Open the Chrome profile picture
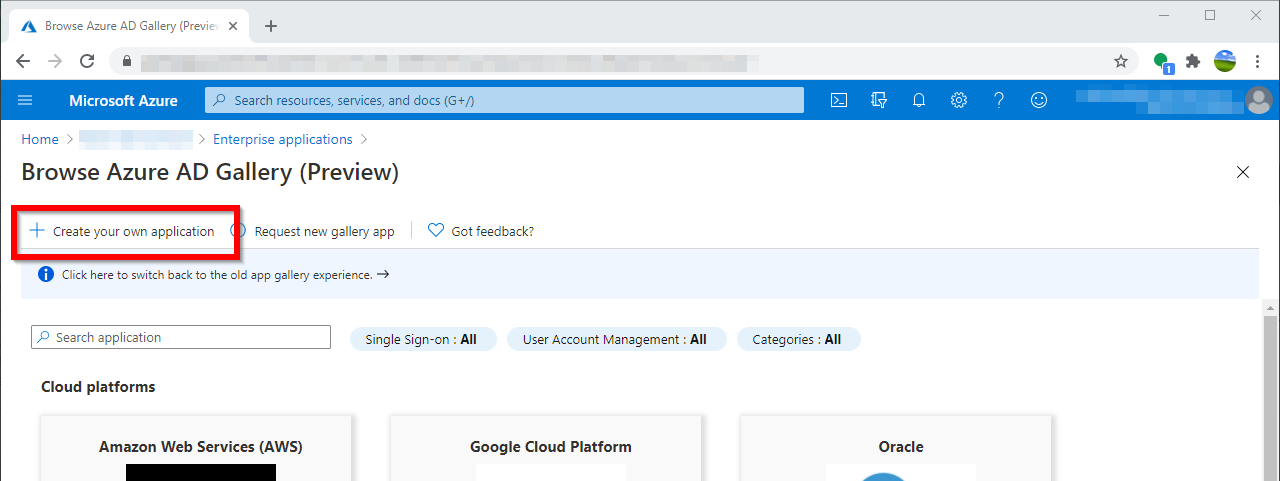Image resolution: width=1280 pixels, height=481 pixels. 1225,61
